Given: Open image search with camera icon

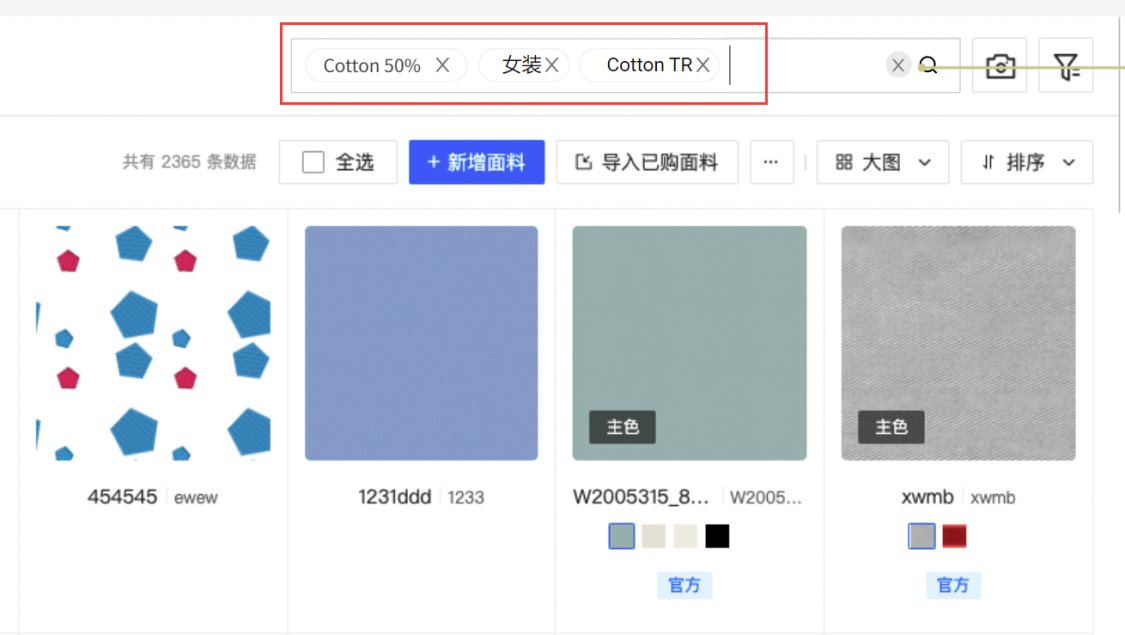Looking at the screenshot, I should pos(1000,66).
